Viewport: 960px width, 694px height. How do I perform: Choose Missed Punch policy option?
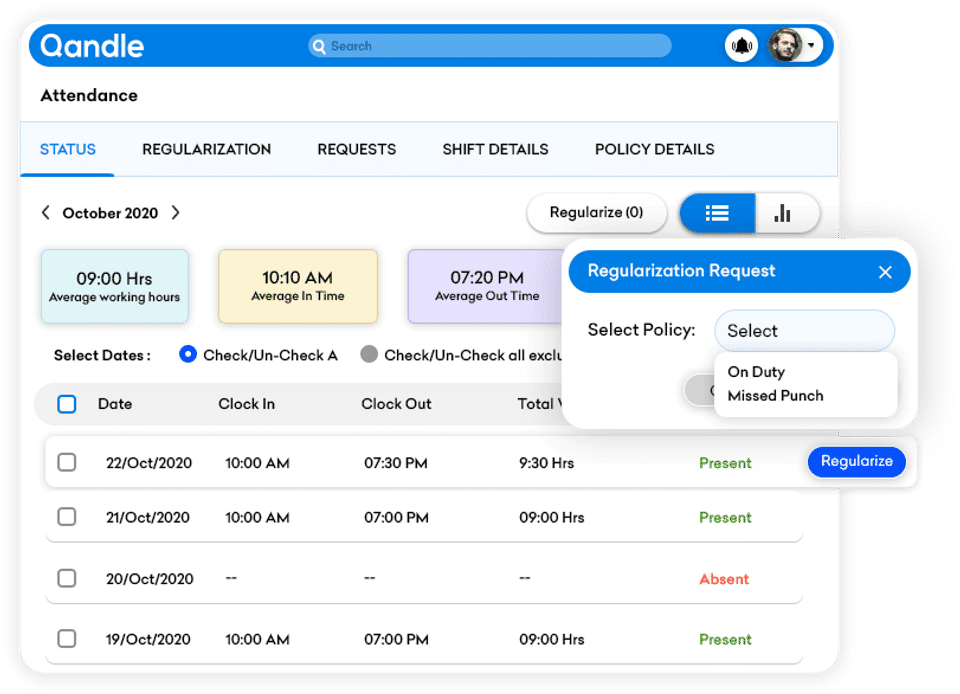(775, 396)
